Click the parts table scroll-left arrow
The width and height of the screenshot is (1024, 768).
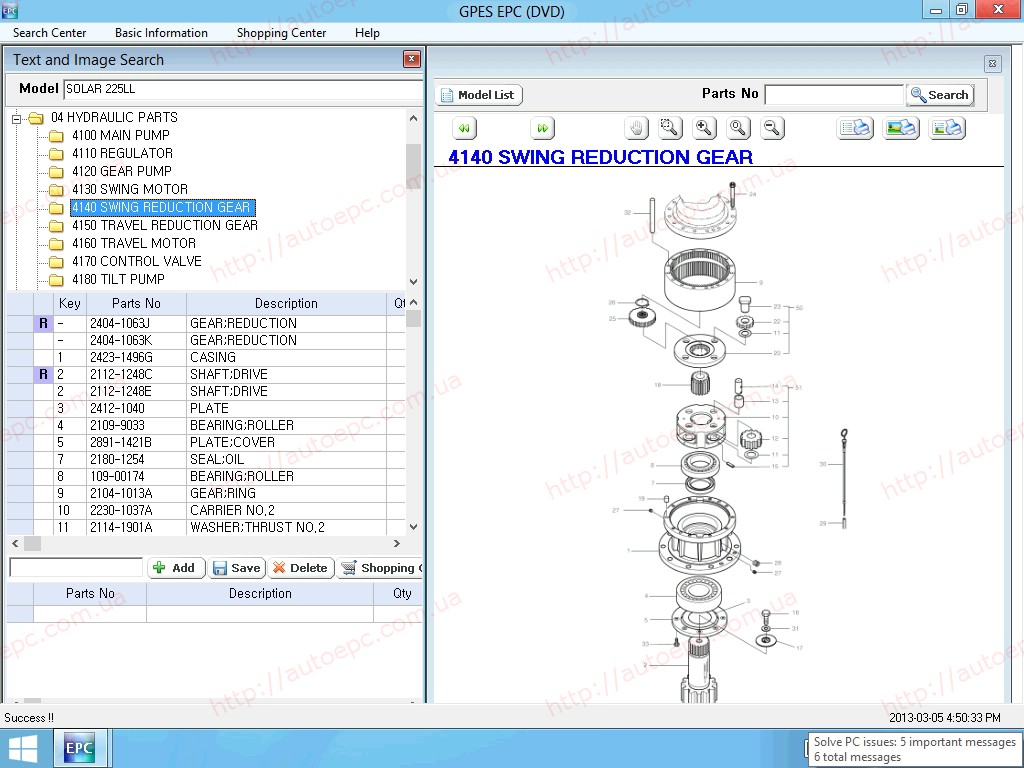point(15,543)
